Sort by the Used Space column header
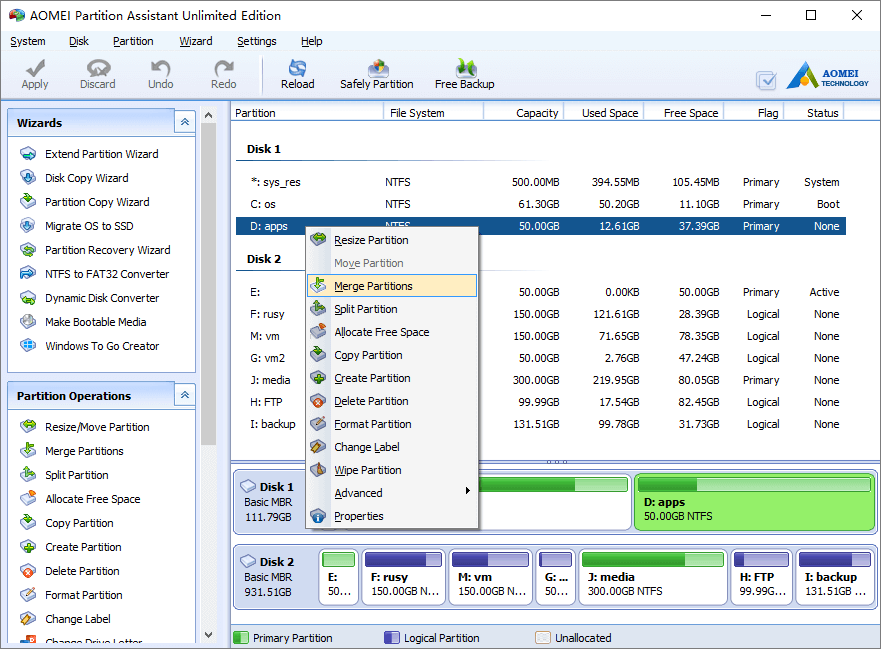 (603, 113)
